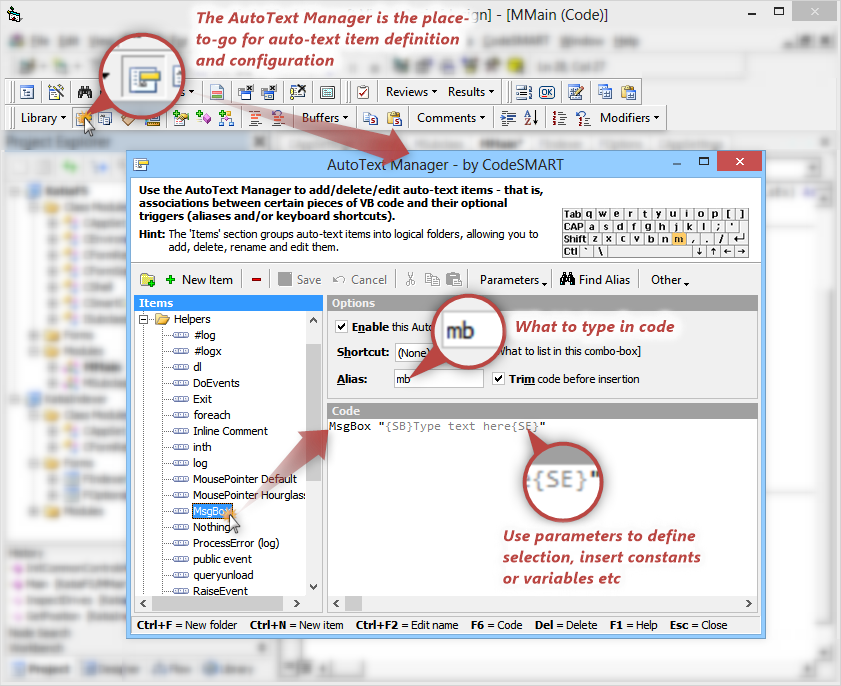Image resolution: width=841 pixels, height=686 pixels.
Task: Click the new folder icon in AutoText Manager
Action: pos(147,279)
